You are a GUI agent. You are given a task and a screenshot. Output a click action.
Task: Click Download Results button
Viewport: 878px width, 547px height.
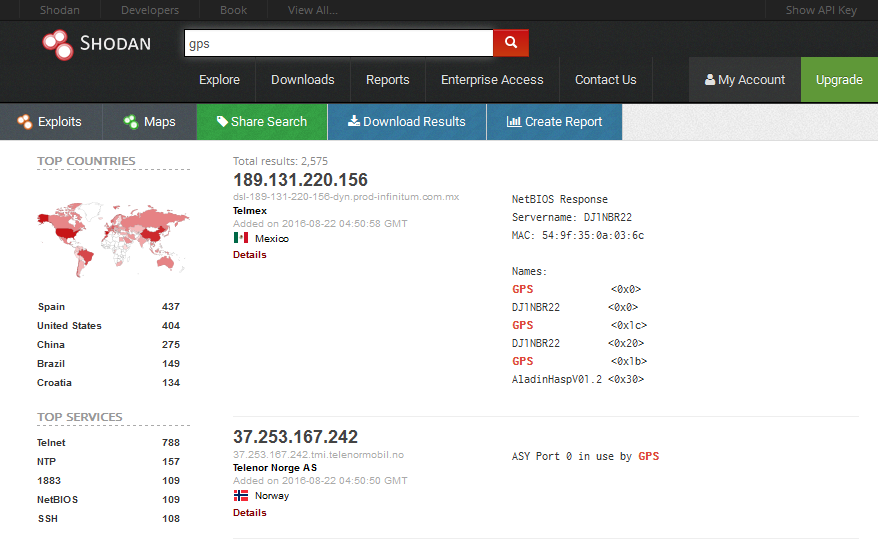point(407,121)
